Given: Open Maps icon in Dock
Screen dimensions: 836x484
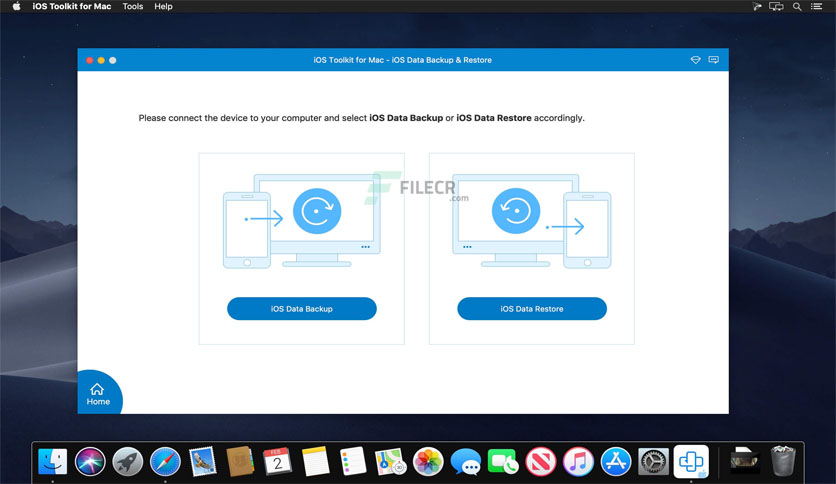Looking at the screenshot, I should 390,462.
